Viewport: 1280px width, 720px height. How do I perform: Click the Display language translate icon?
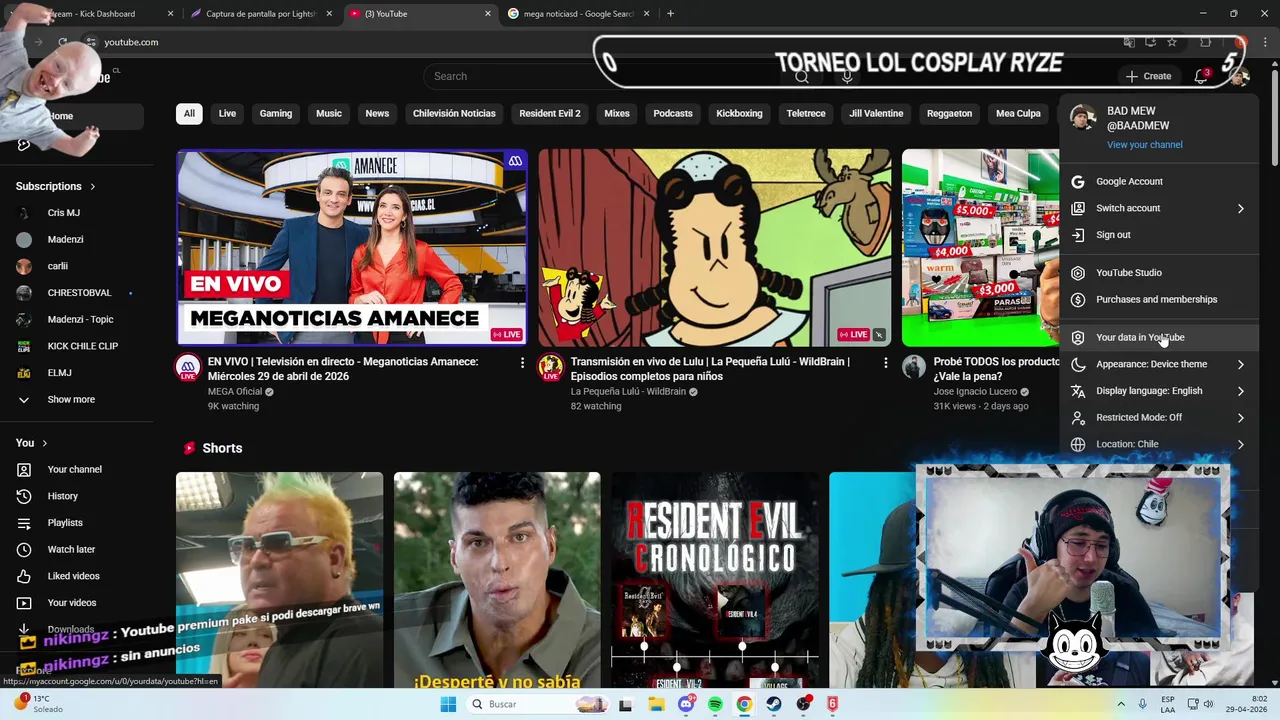coord(1078,391)
